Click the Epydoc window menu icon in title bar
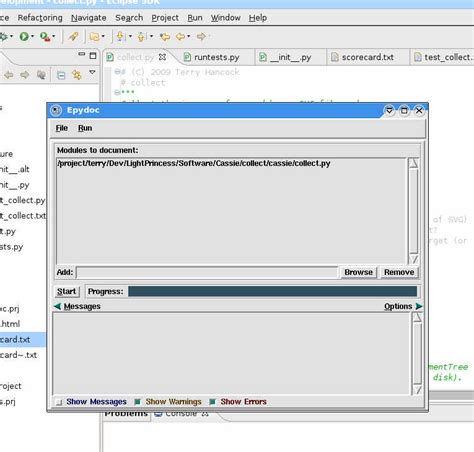This screenshot has width=474, height=452. pyautogui.click(x=56, y=110)
